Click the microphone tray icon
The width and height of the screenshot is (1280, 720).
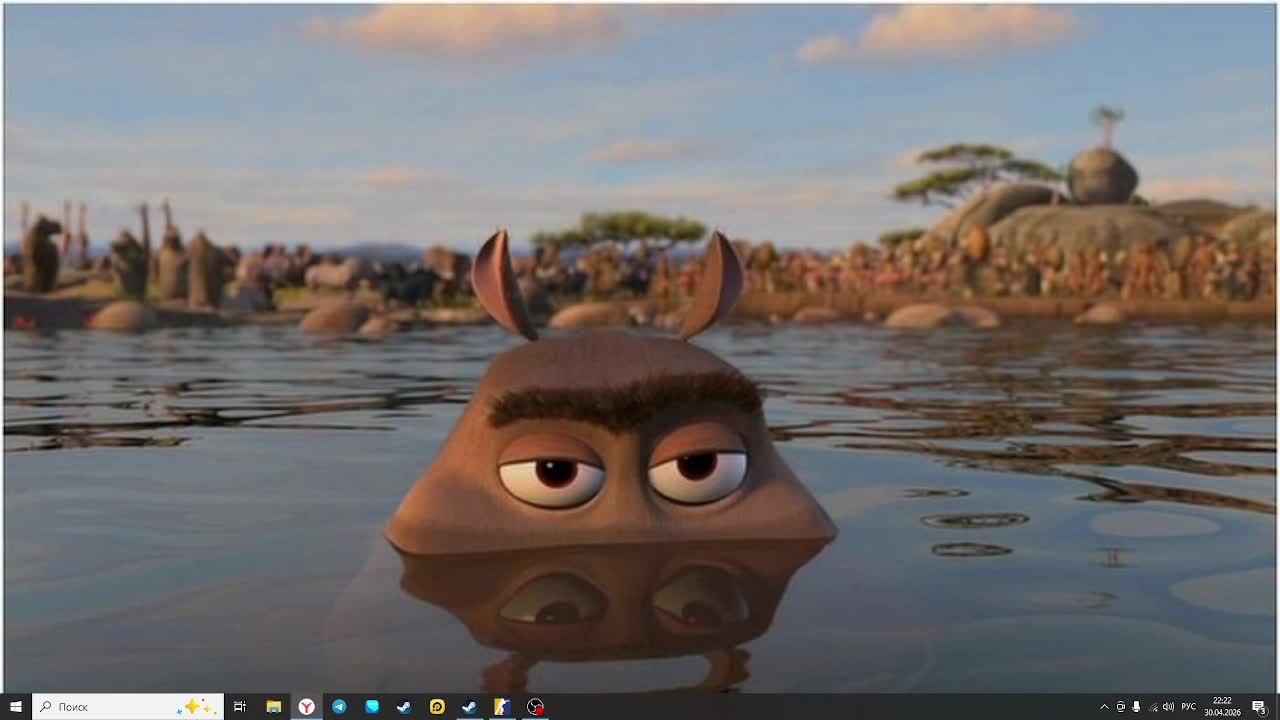[x=1136, y=707]
